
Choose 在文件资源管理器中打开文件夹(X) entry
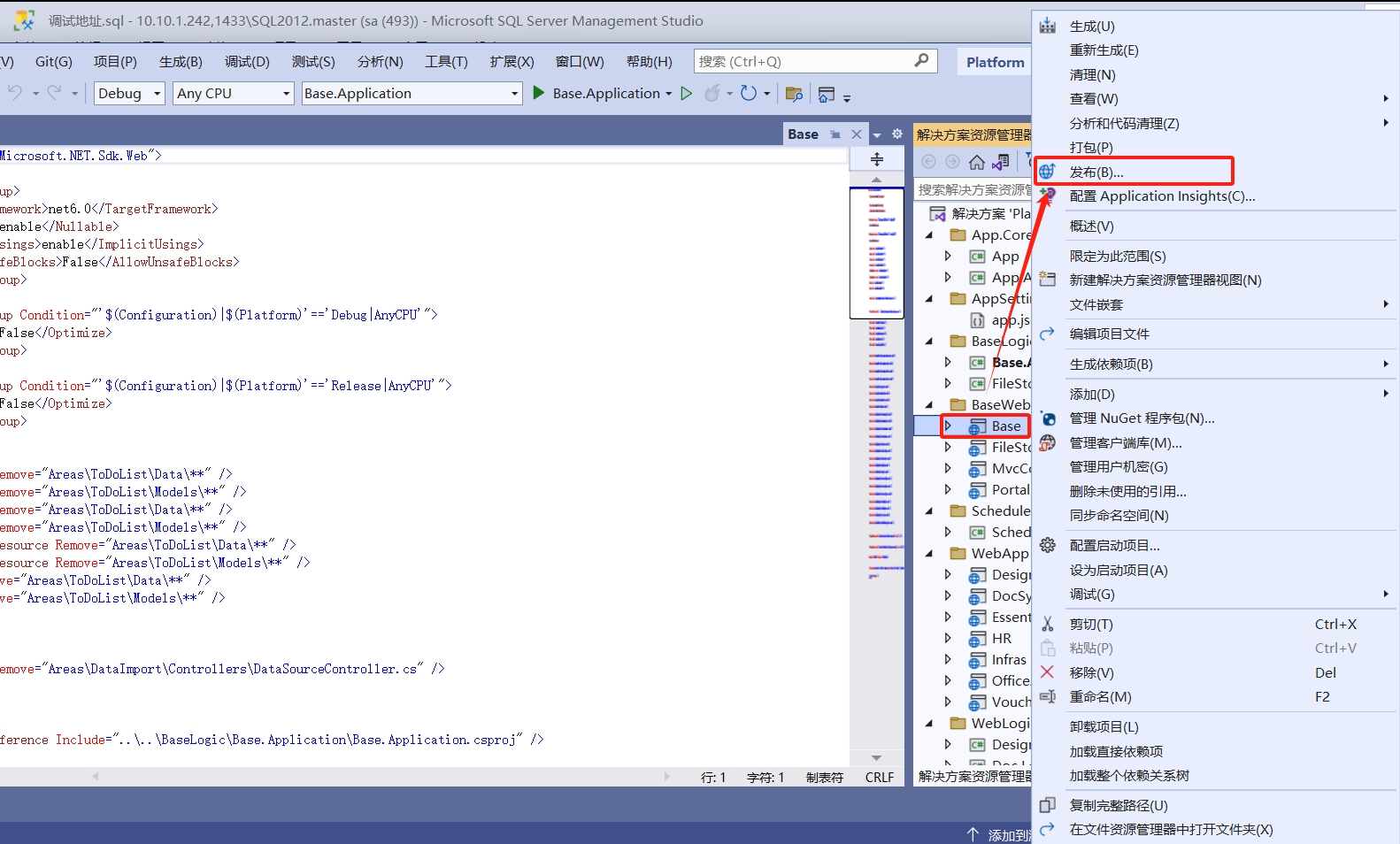click(x=1171, y=829)
